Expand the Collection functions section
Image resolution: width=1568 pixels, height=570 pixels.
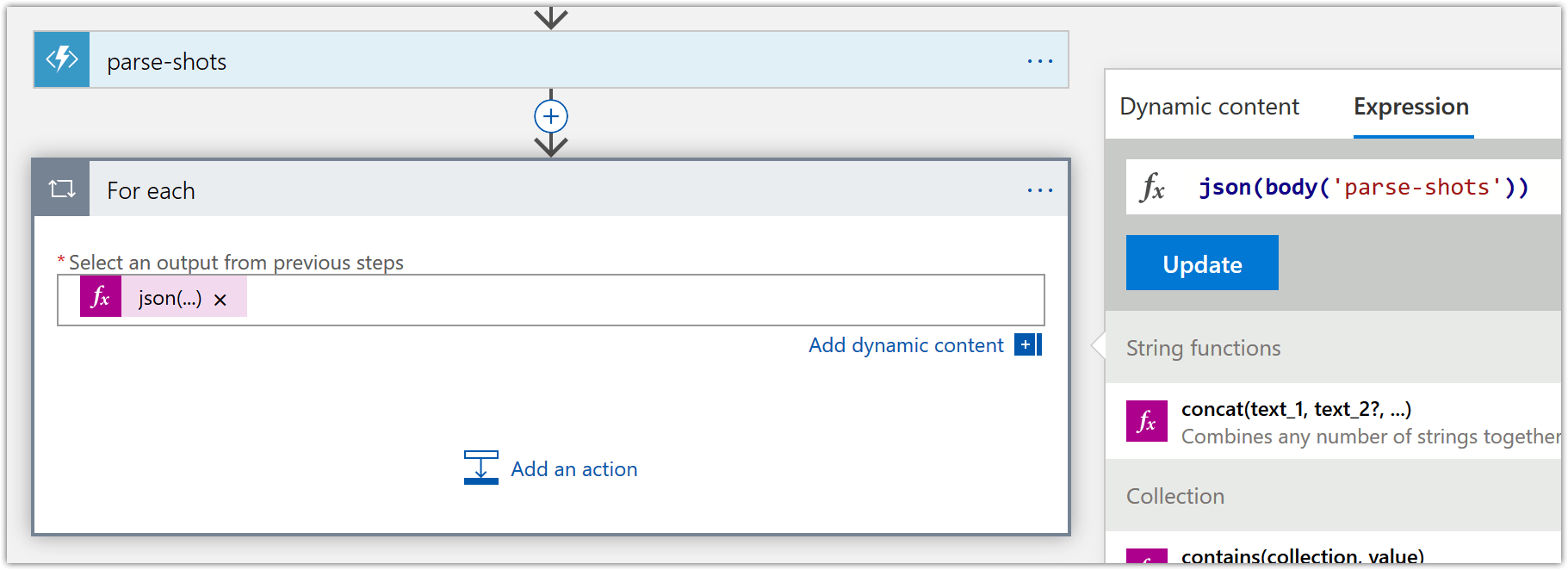[1174, 496]
